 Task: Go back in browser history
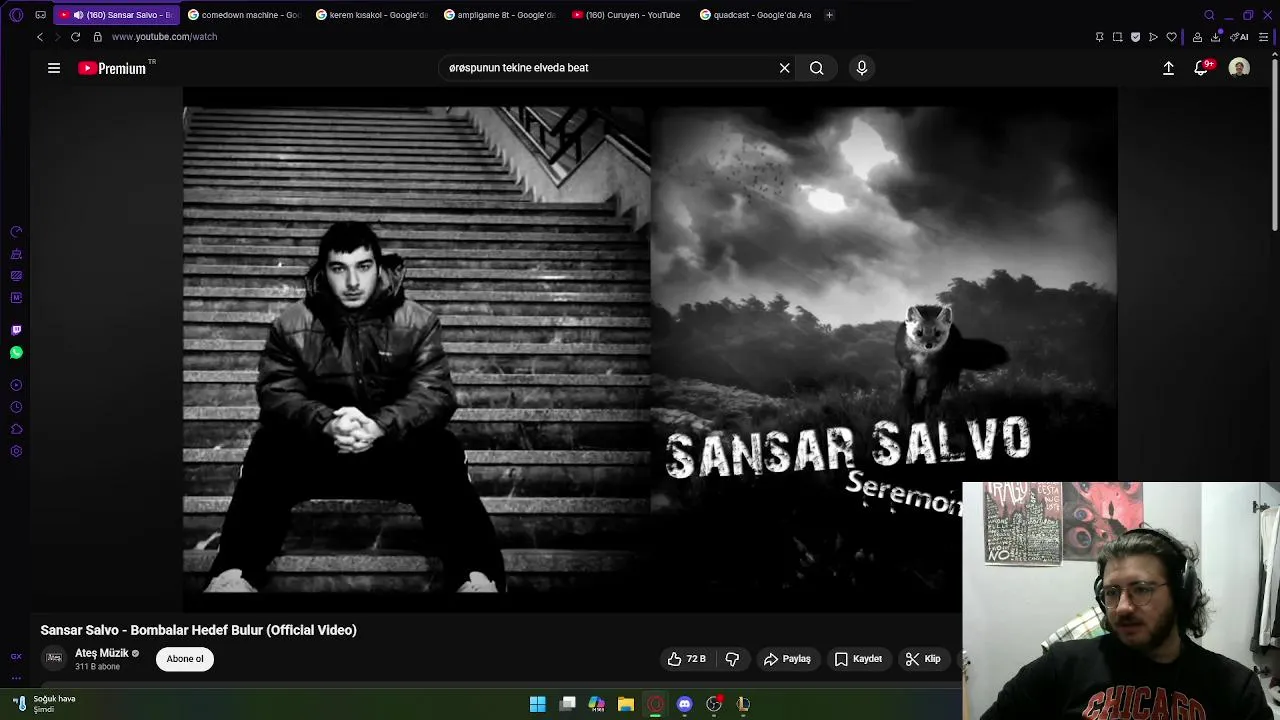tap(40, 37)
